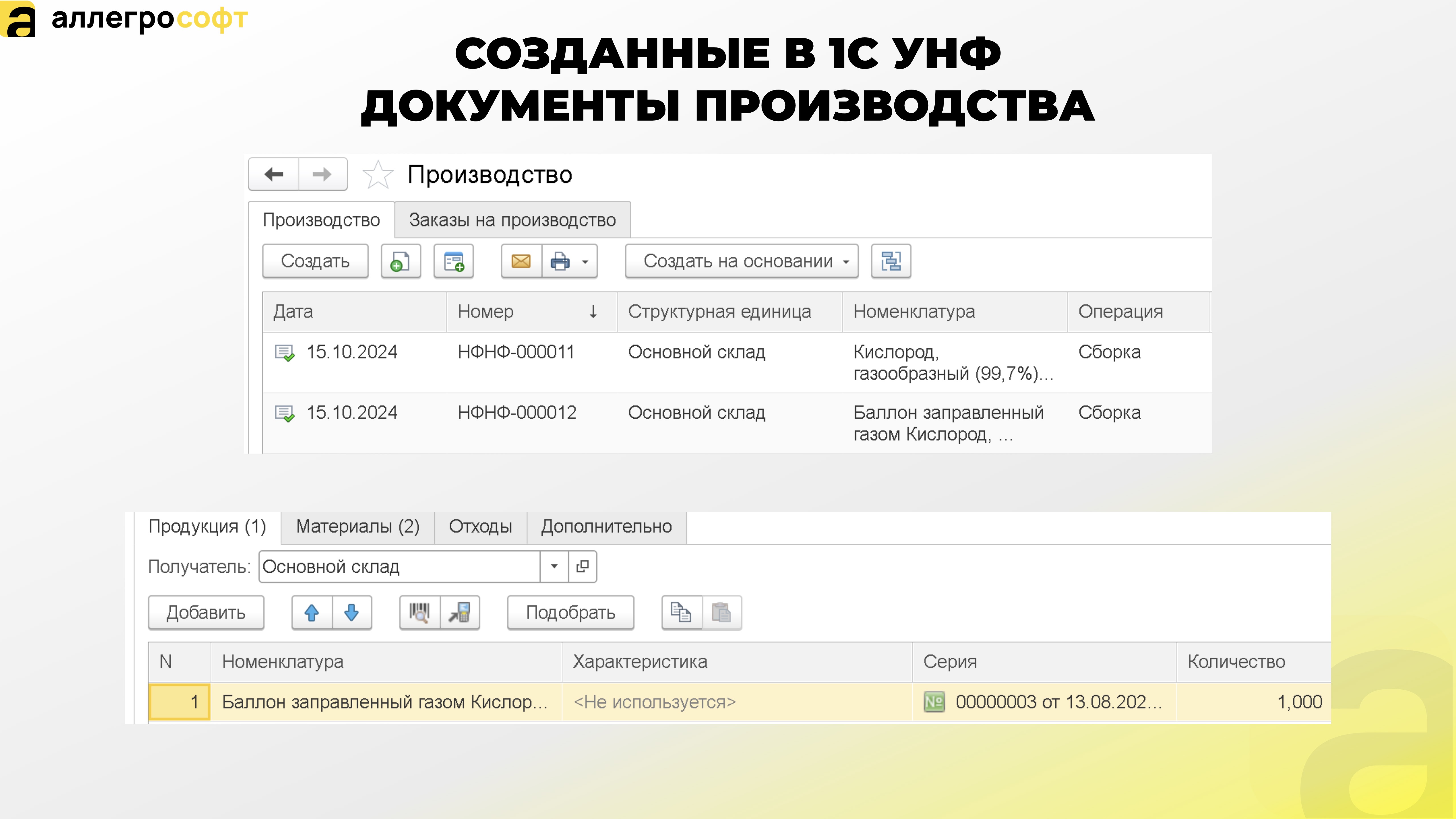The width and height of the screenshot is (1456, 819).
Task: Click the Баллон заправленный газом Кислор... product cell
Action: tap(386, 702)
